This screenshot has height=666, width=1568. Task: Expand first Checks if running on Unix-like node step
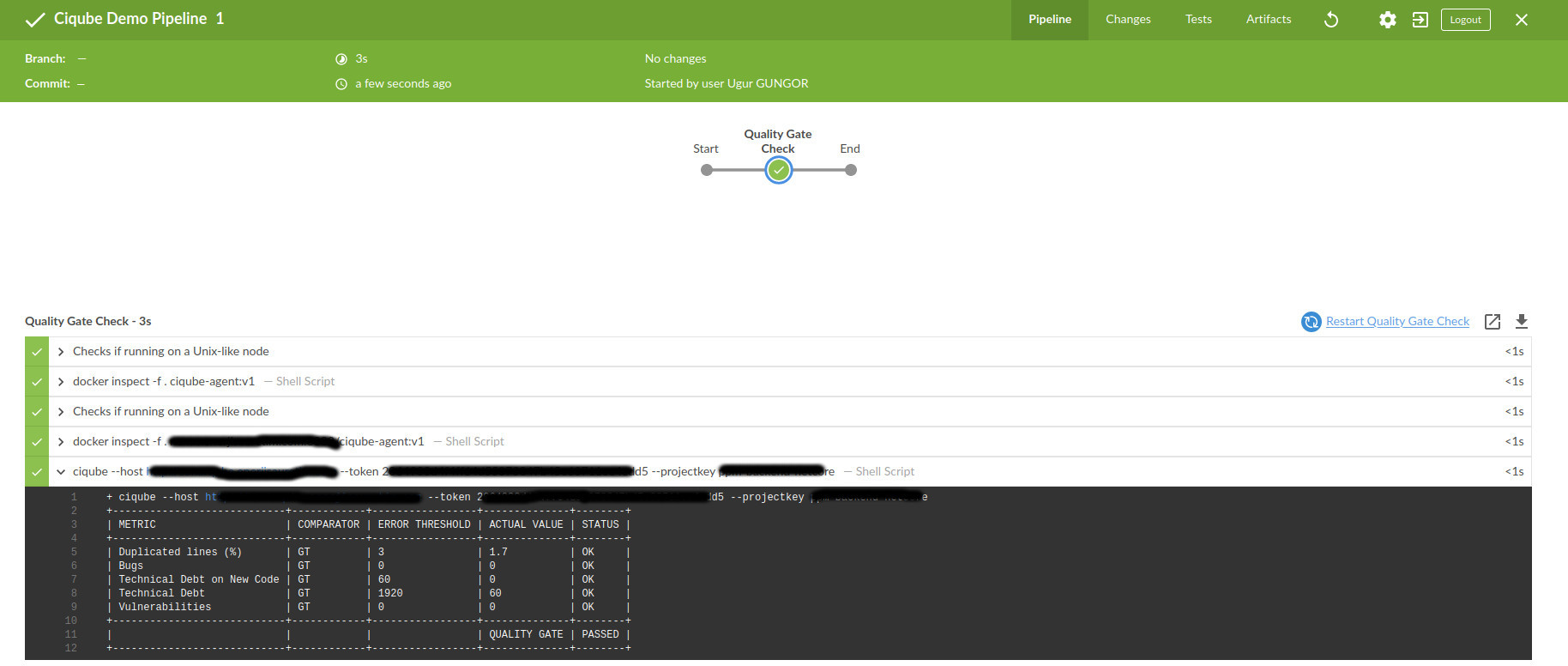[61, 352]
